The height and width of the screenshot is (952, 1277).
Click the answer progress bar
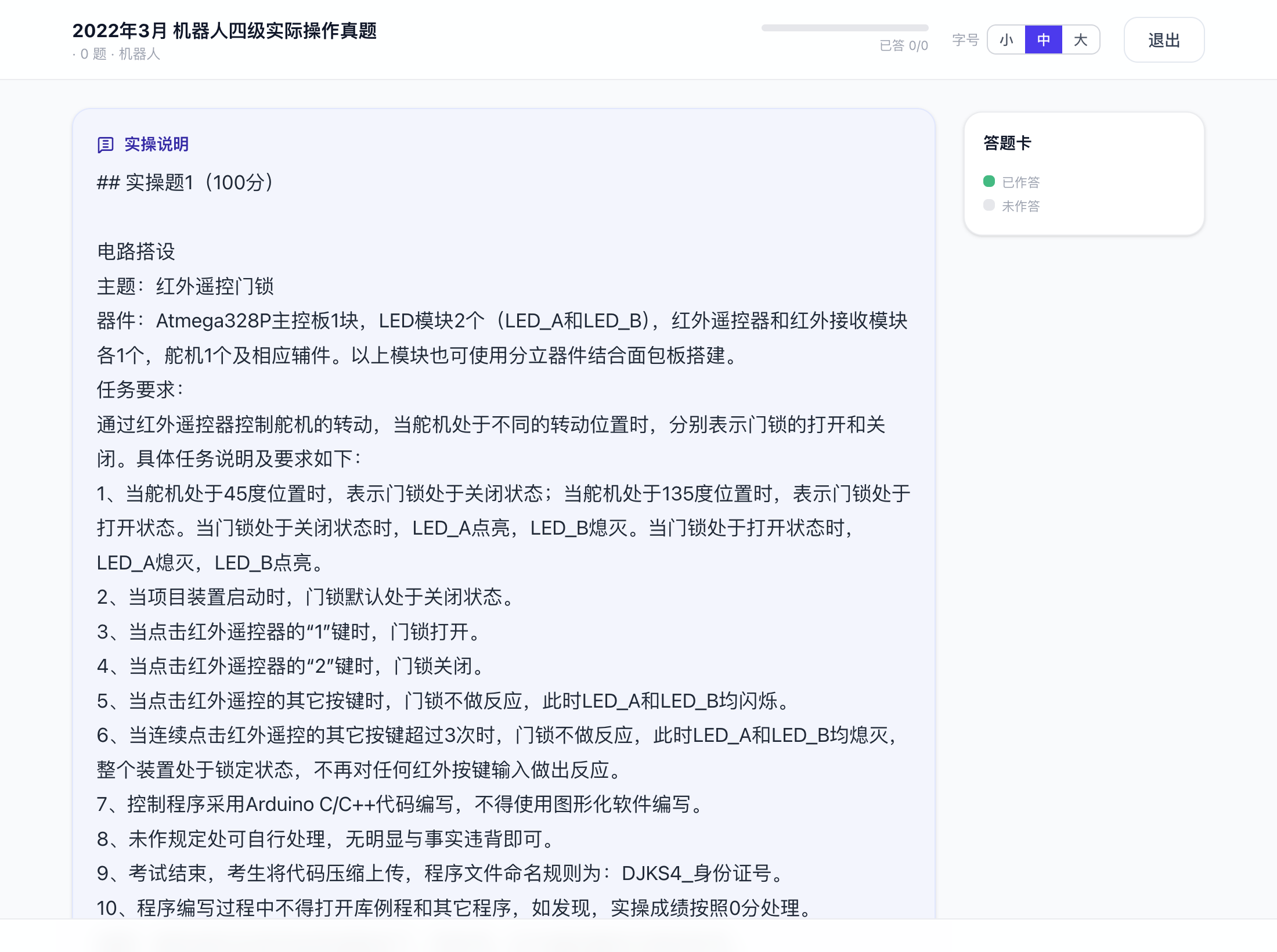(845, 28)
